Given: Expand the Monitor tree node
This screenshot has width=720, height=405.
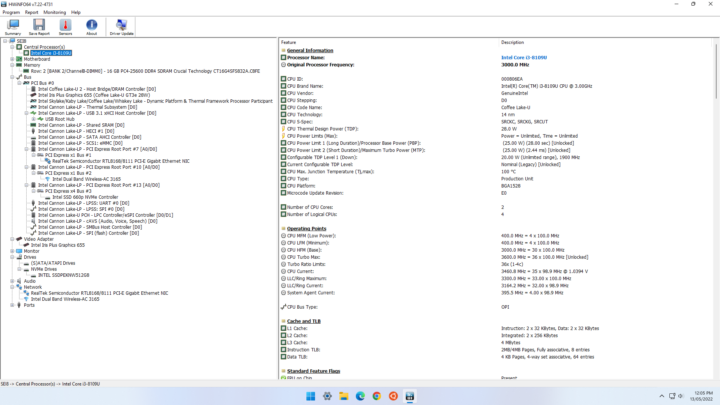Looking at the screenshot, I should [x=12, y=251].
